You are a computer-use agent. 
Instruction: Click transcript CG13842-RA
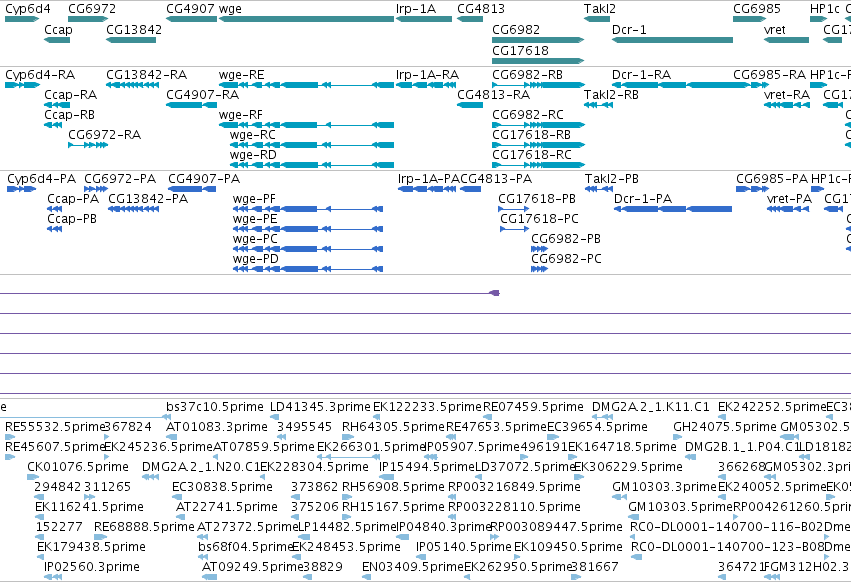click(132, 85)
